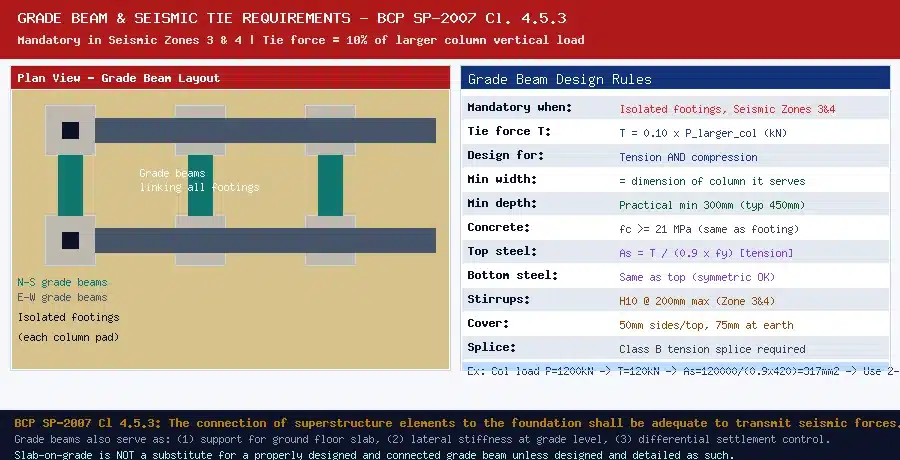900x460 pixels.
Task: Click the lower E-W grade beam bar
Action: (x=265, y=240)
